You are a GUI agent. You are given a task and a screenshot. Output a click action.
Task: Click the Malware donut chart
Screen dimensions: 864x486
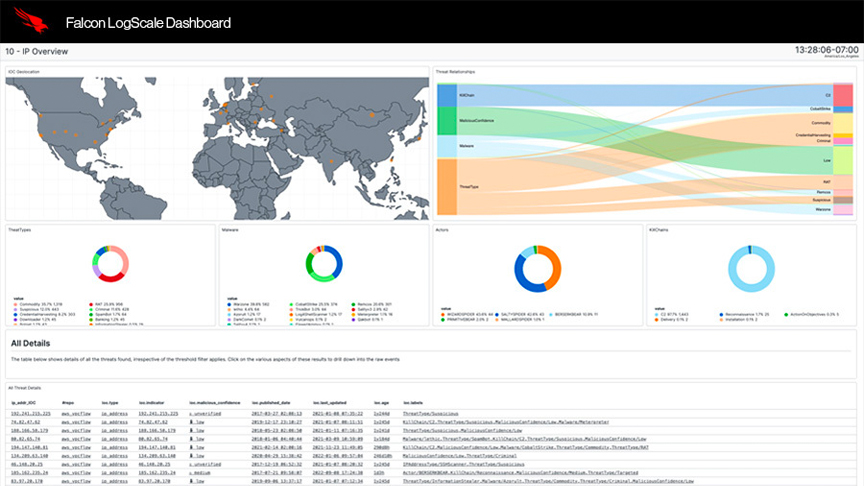click(324, 264)
